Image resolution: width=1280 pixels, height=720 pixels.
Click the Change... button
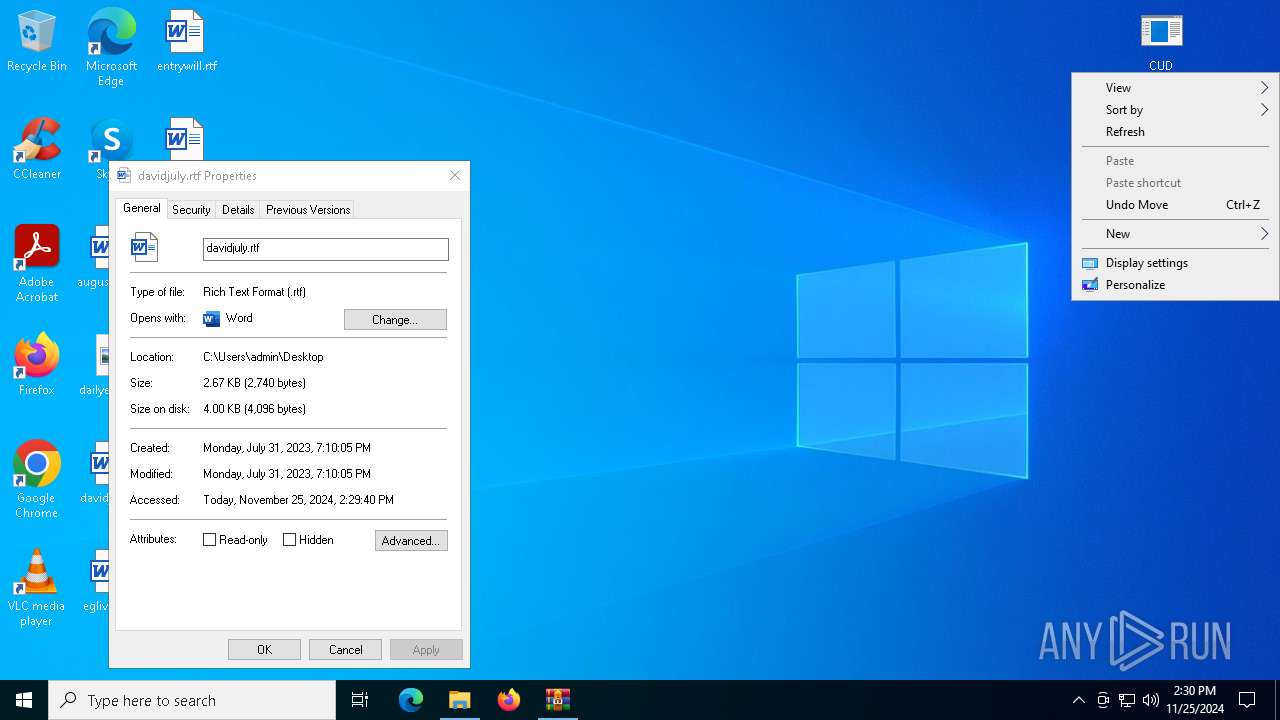(x=395, y=319)
